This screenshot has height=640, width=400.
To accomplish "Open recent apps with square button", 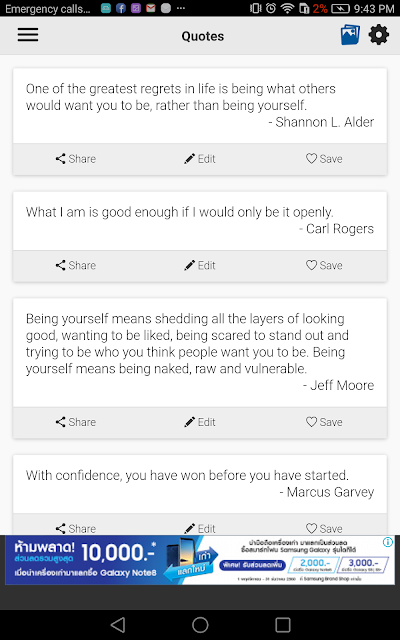I will 282,624.
